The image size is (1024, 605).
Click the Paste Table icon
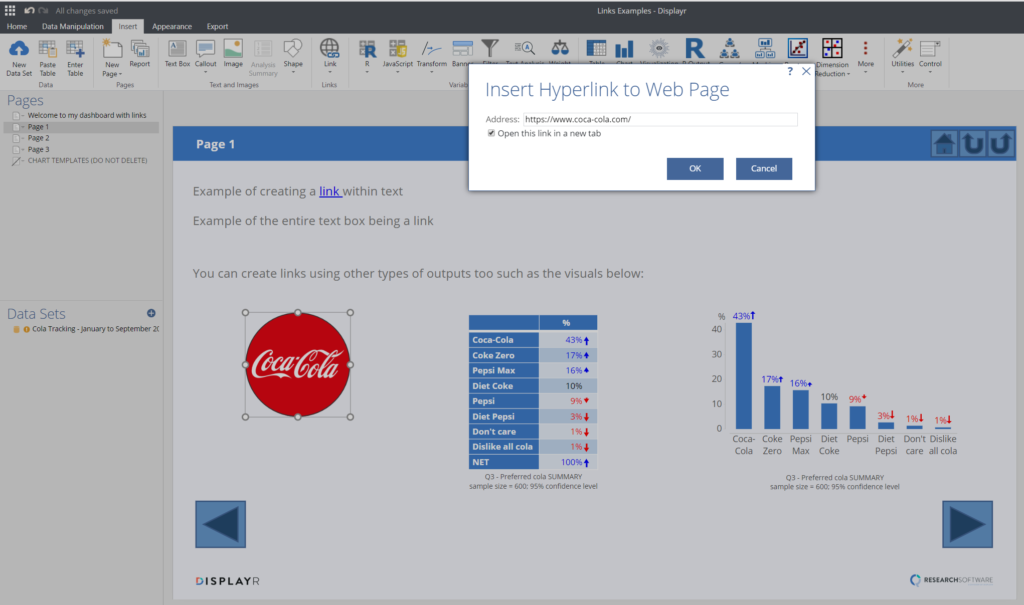click(47, 49)
